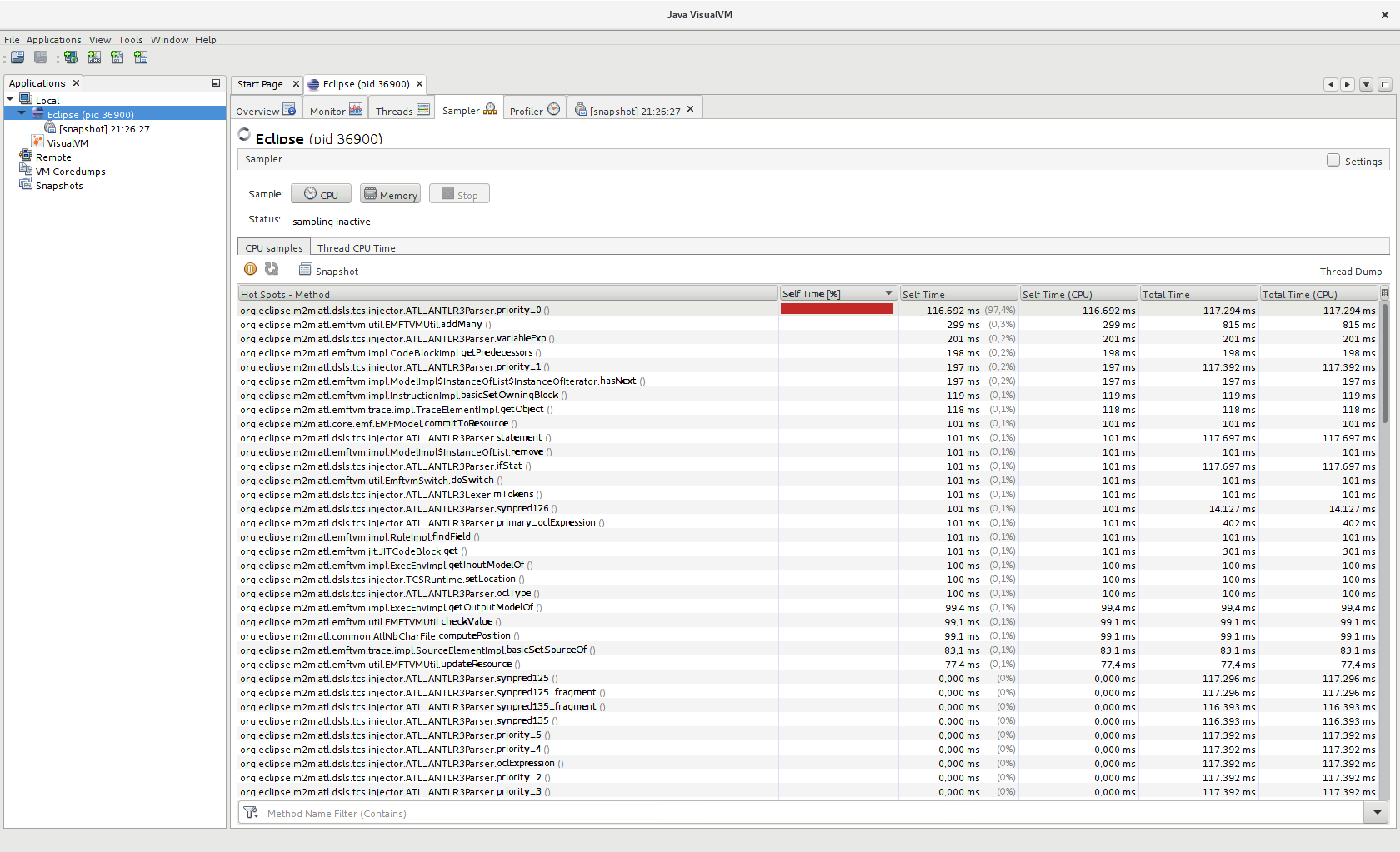
Task: Sort by the Self Time column header
Action: point(958,294)
